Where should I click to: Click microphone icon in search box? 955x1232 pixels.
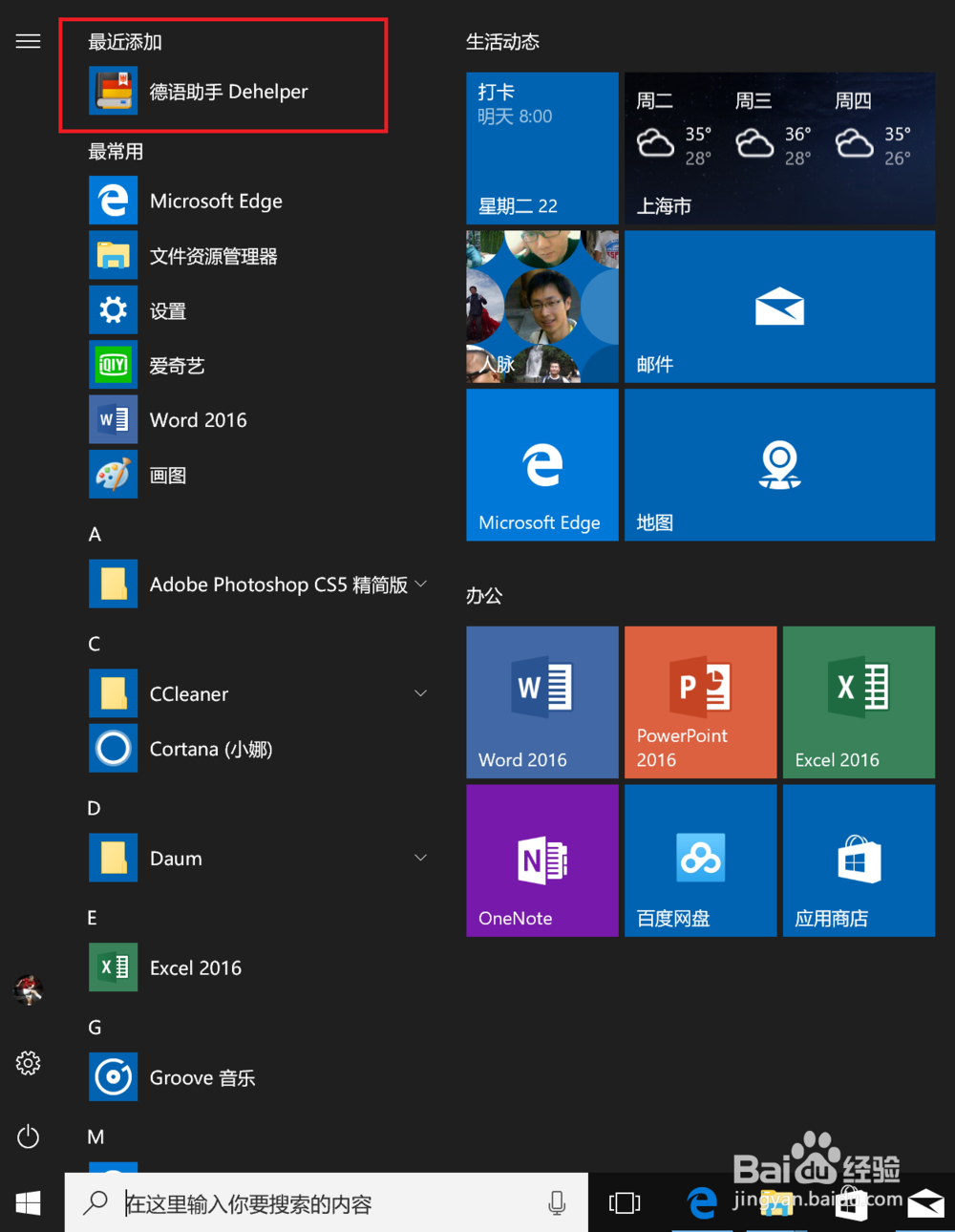point(557,1203)
